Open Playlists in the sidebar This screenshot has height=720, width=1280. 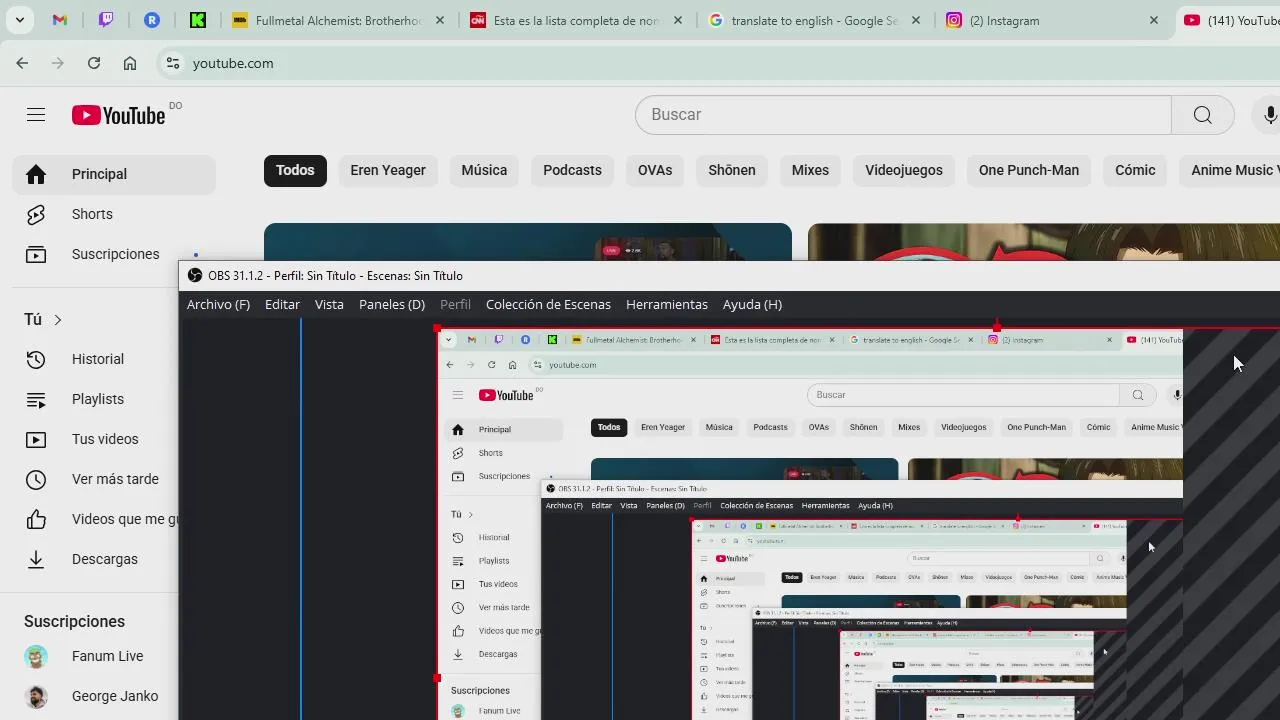96,399
